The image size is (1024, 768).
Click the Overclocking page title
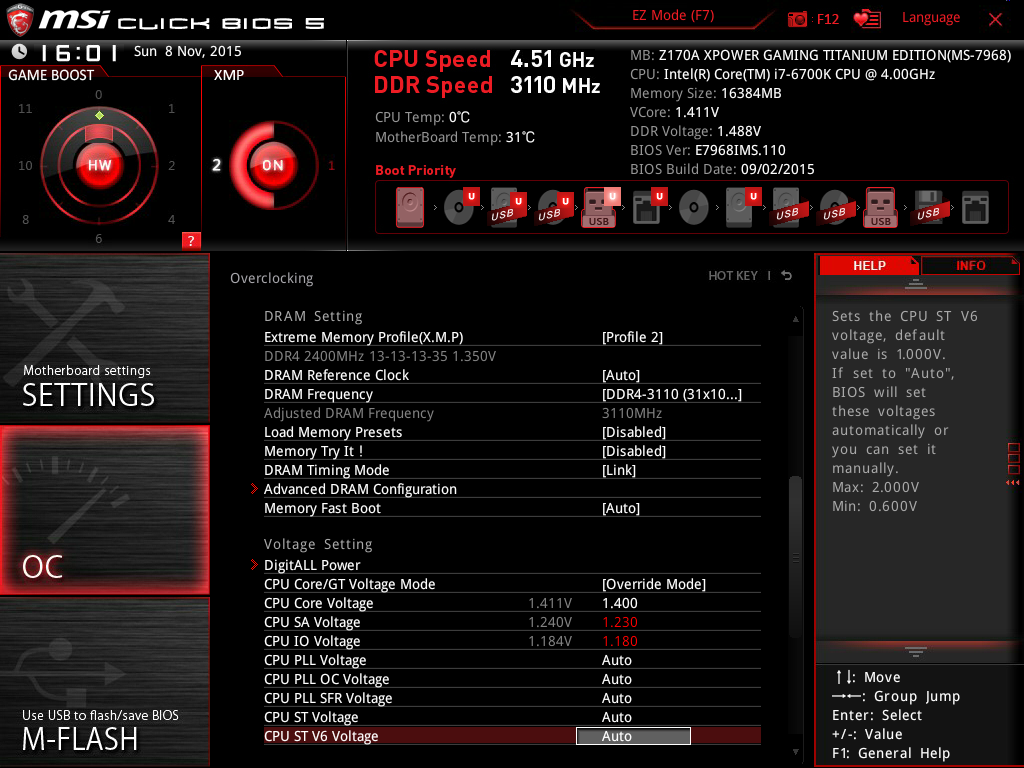(x=272, y=278)
